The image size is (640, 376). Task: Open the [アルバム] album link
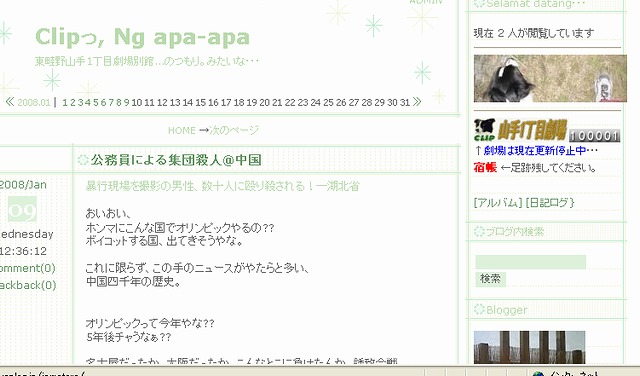(498, 202)
